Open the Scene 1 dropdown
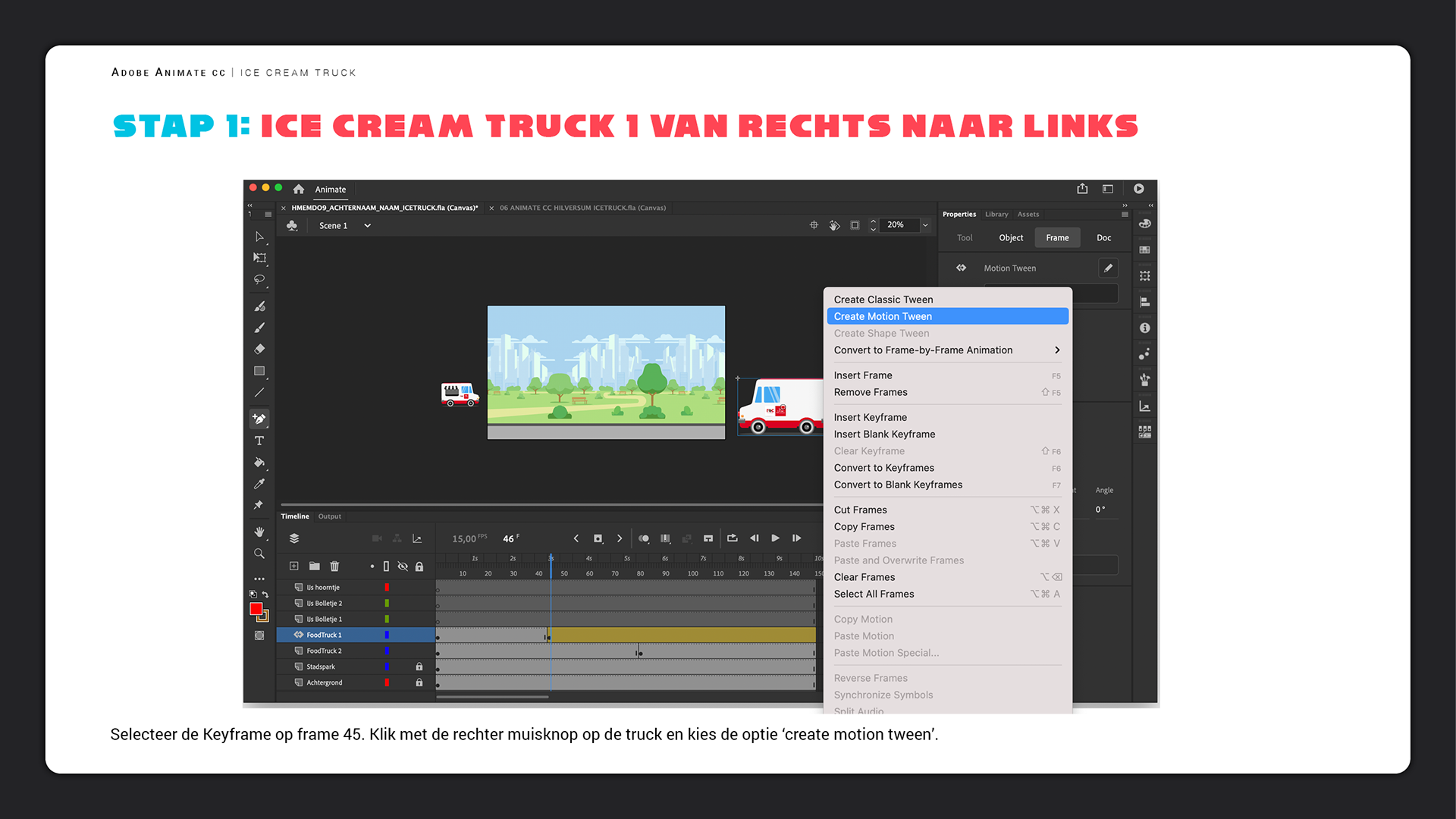Viewport: 1456px width, 819px height. click(367, 225)
